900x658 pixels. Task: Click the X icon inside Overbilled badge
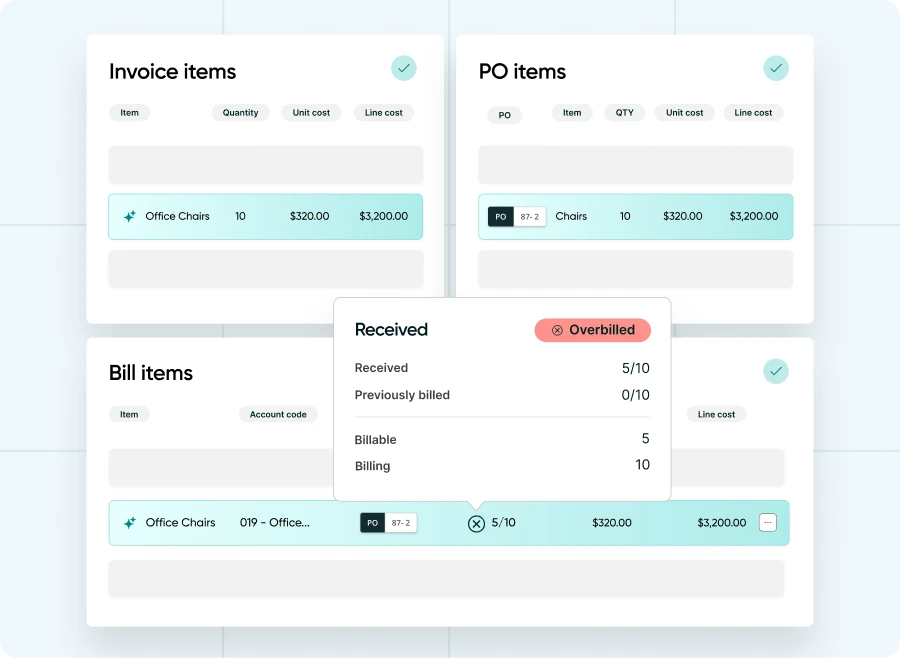557,330
